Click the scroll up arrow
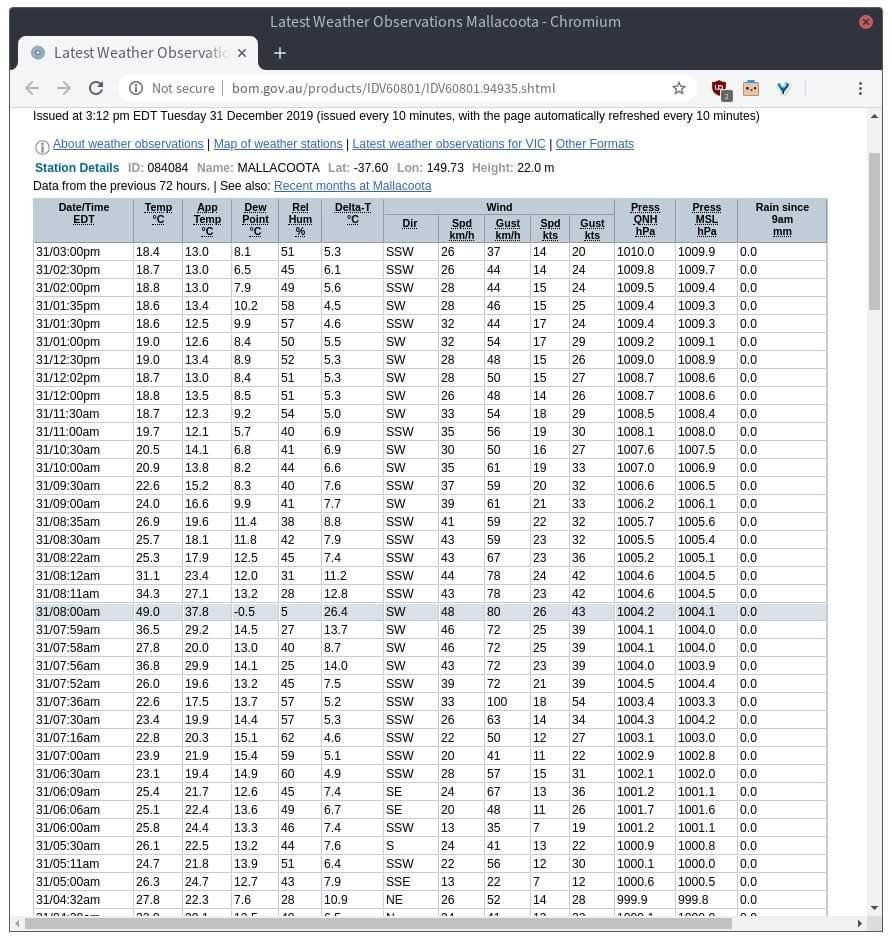892x941 pixels. tap(875, 116)
